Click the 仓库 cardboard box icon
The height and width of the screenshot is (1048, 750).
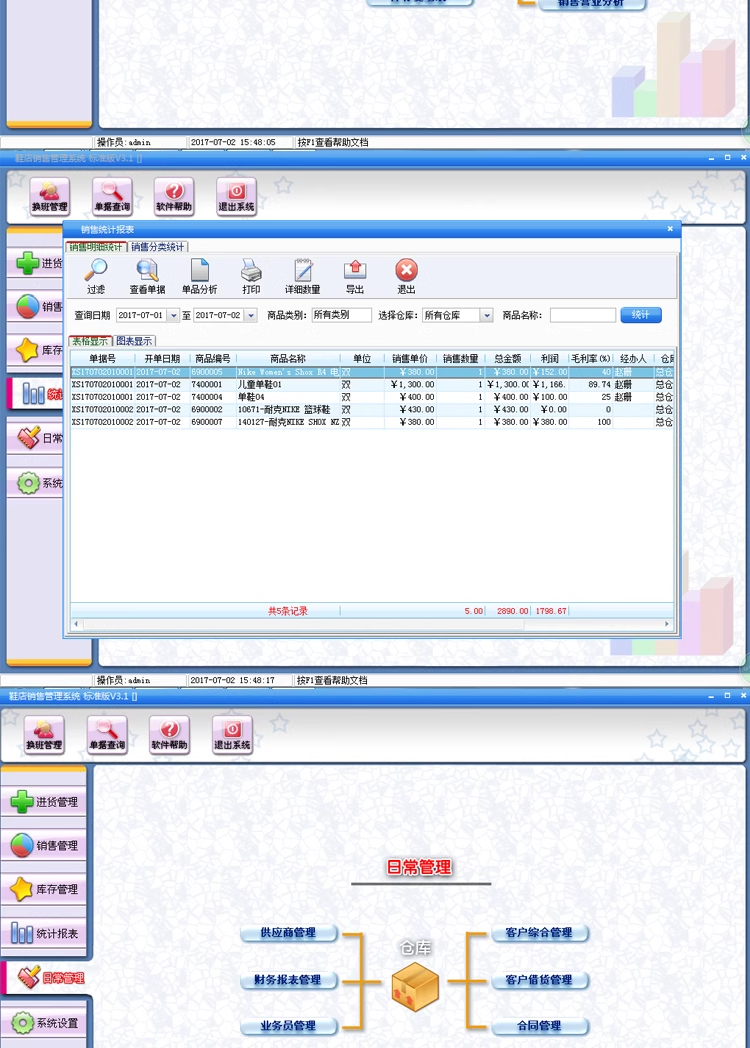pyautogui.click(x=415, y=987)
